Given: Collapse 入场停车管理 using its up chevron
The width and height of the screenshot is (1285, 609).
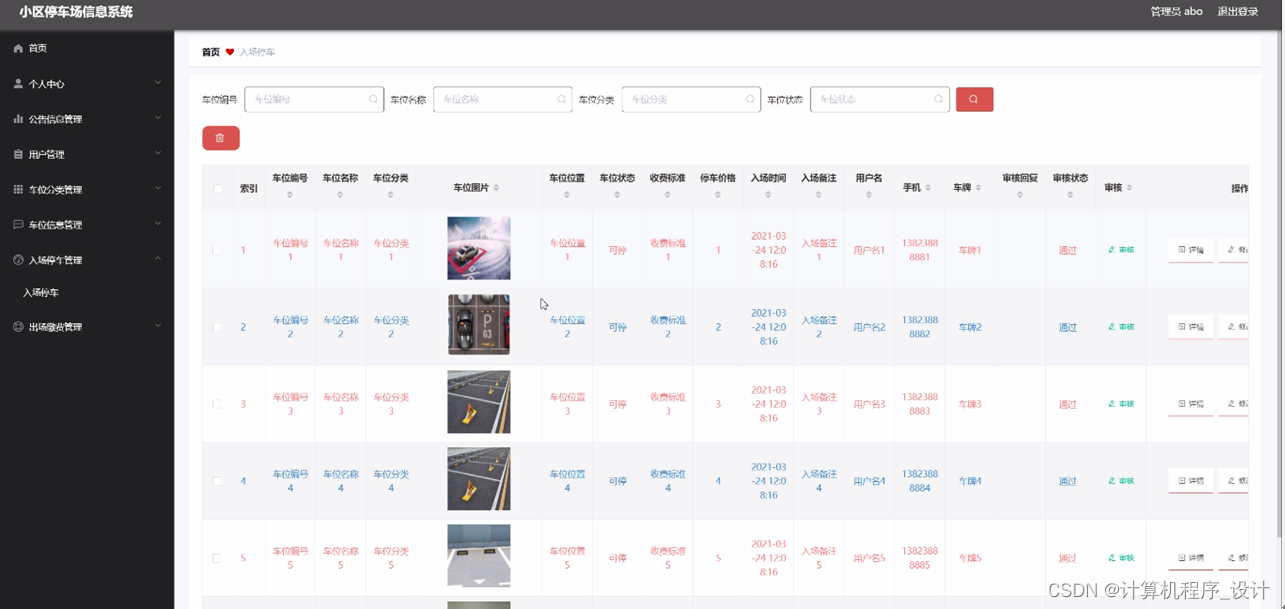Looking at the screenshot, I should [158, 258].
